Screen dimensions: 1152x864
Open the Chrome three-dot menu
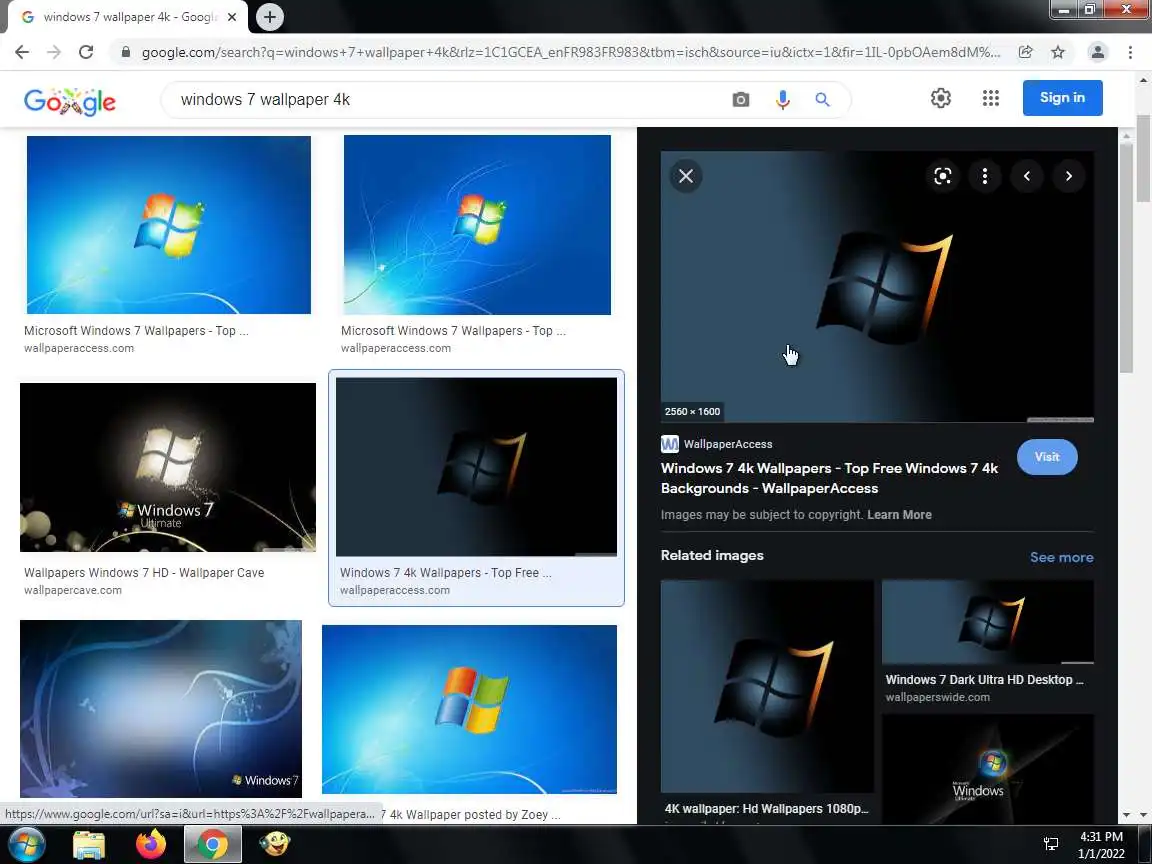coord(1130,52)
